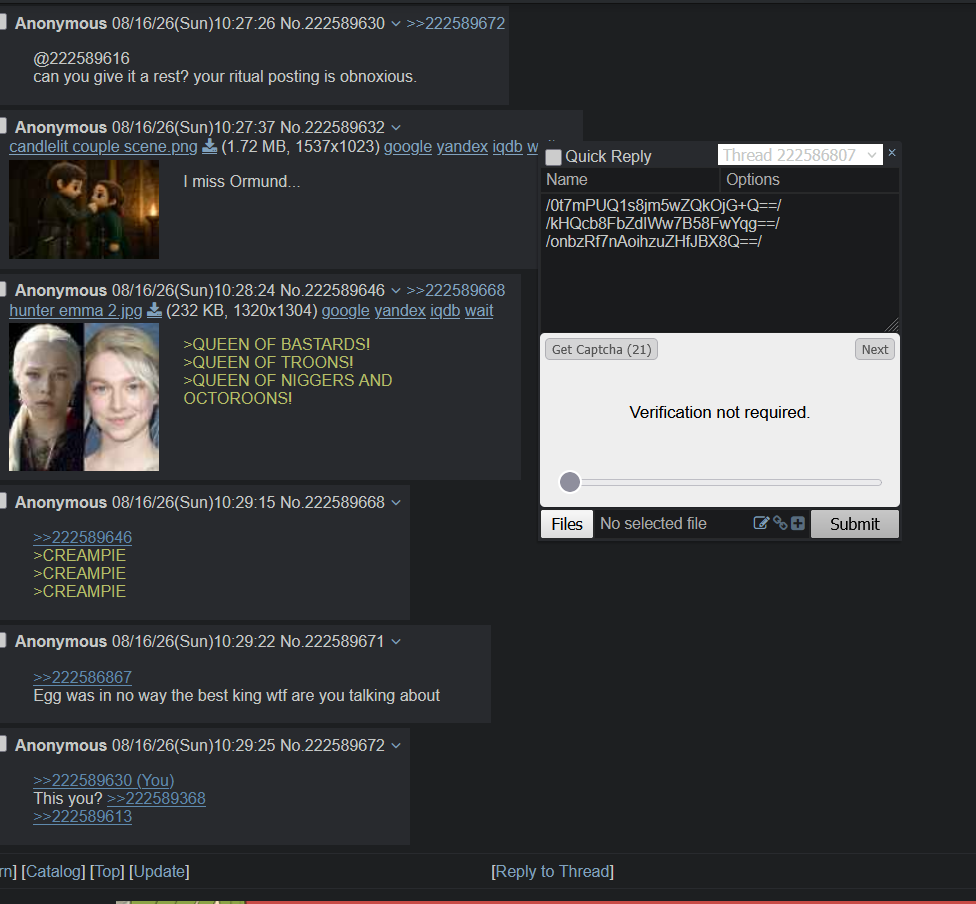
Task: Open candlelit couple scene.png file link
Action: tap(103, 146)
